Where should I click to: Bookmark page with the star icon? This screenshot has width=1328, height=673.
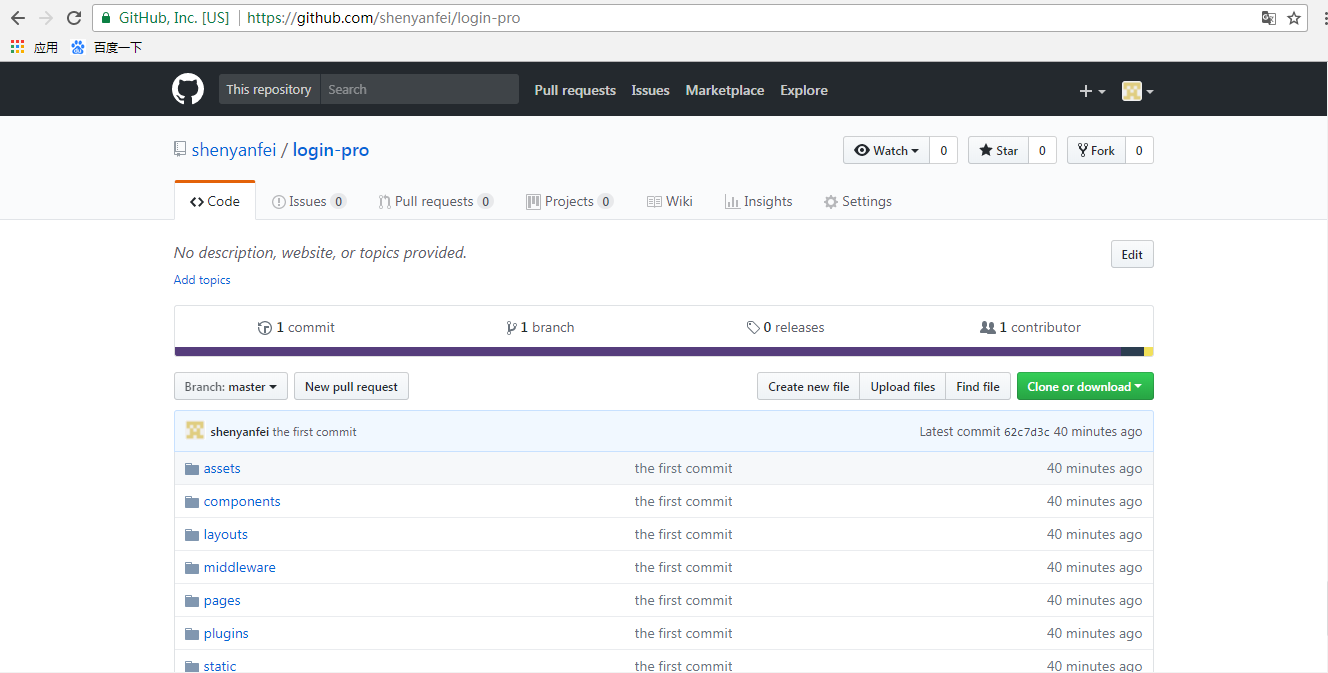[x=1294, y=18]
